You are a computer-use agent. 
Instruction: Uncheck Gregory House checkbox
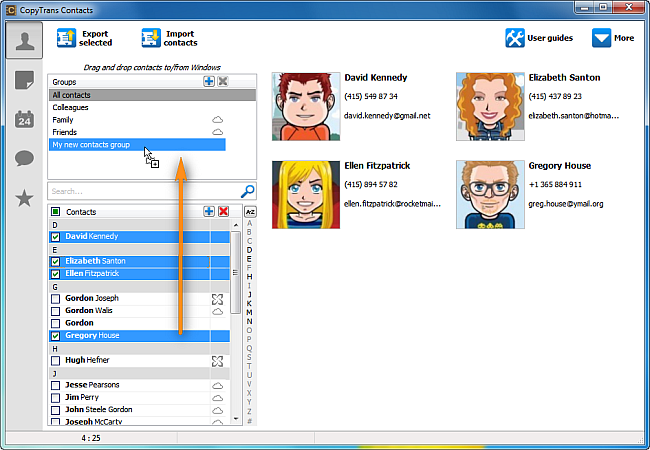pyautogui.click(x=55, y=336)
